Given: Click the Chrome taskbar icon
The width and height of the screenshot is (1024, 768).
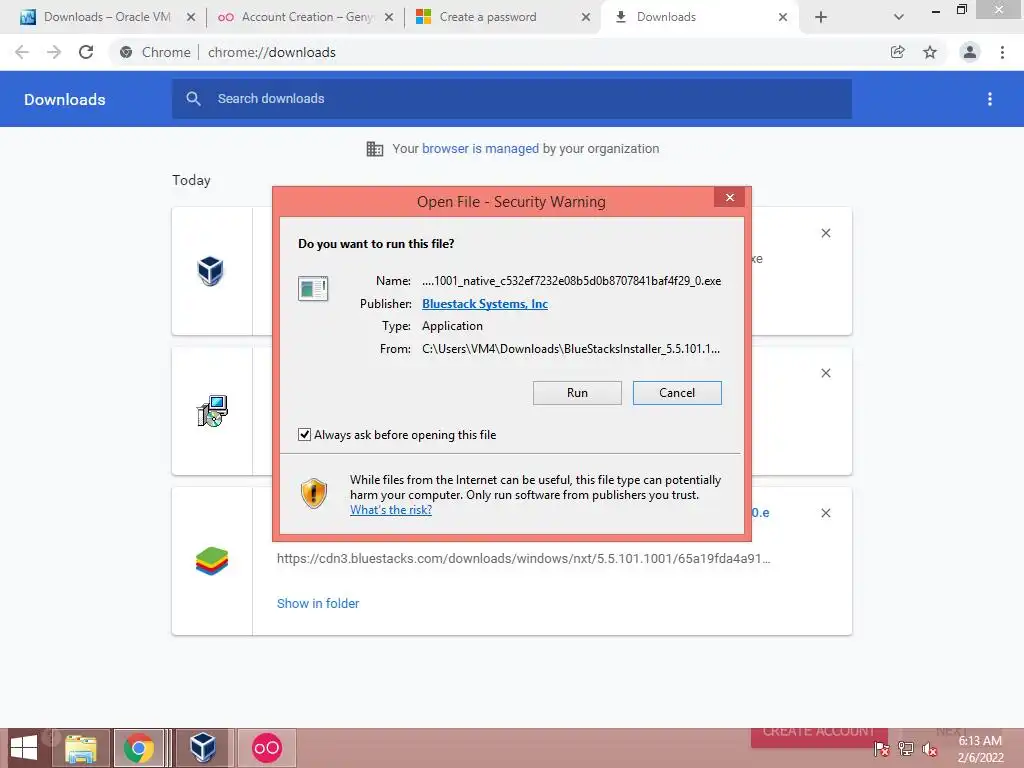Looking at the screenshot, I should (x=138, y=748).
